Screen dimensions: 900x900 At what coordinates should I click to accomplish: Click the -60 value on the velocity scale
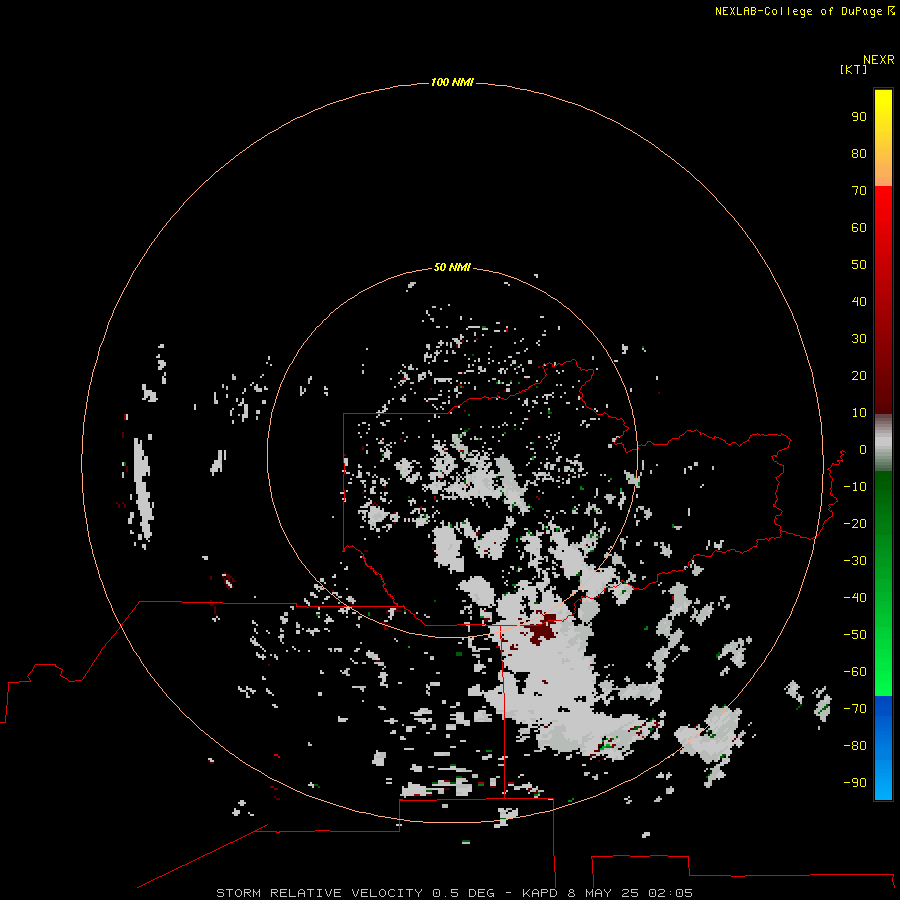click(855, 672)
